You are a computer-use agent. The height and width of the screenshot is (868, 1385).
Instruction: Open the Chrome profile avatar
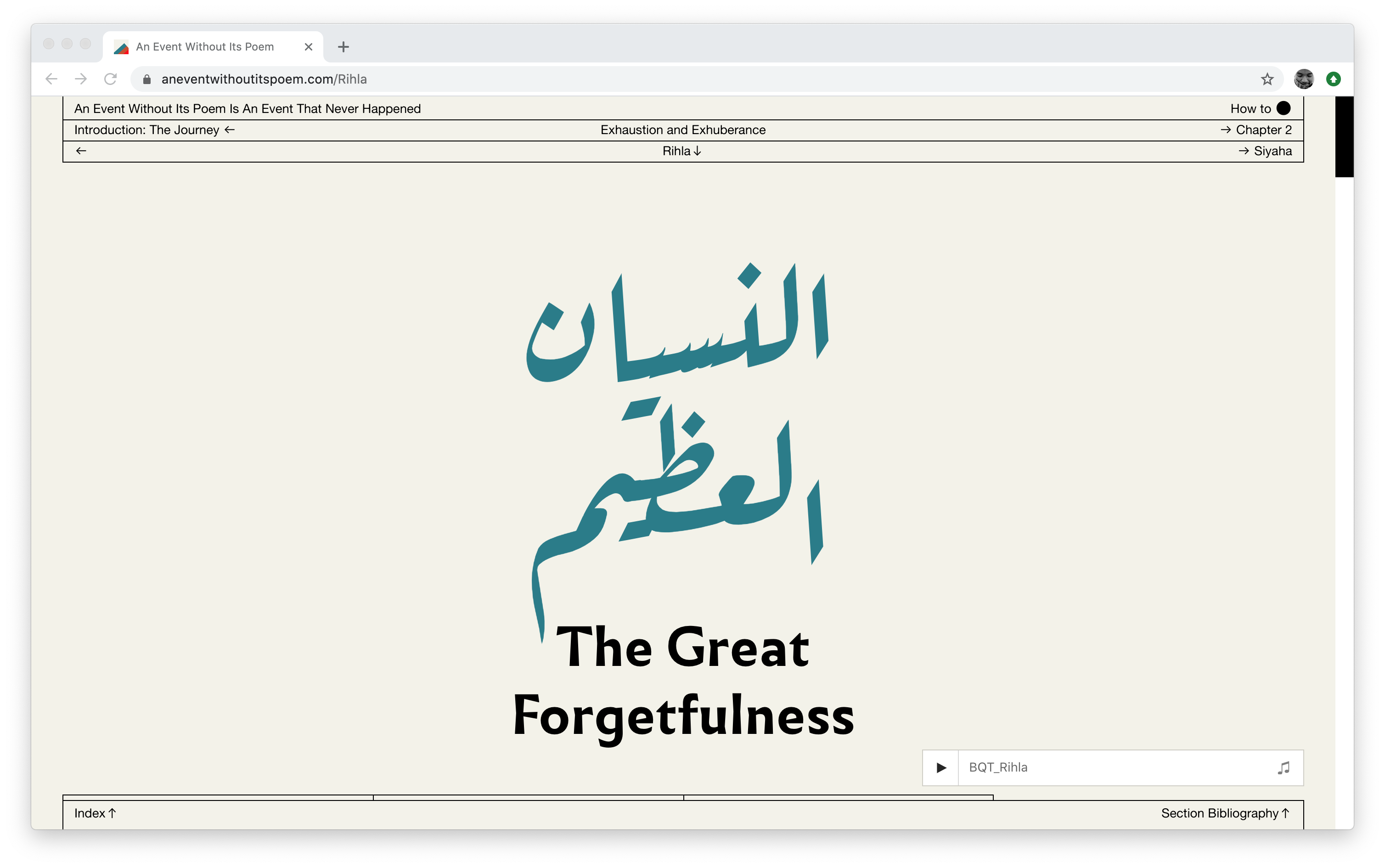1304,79
